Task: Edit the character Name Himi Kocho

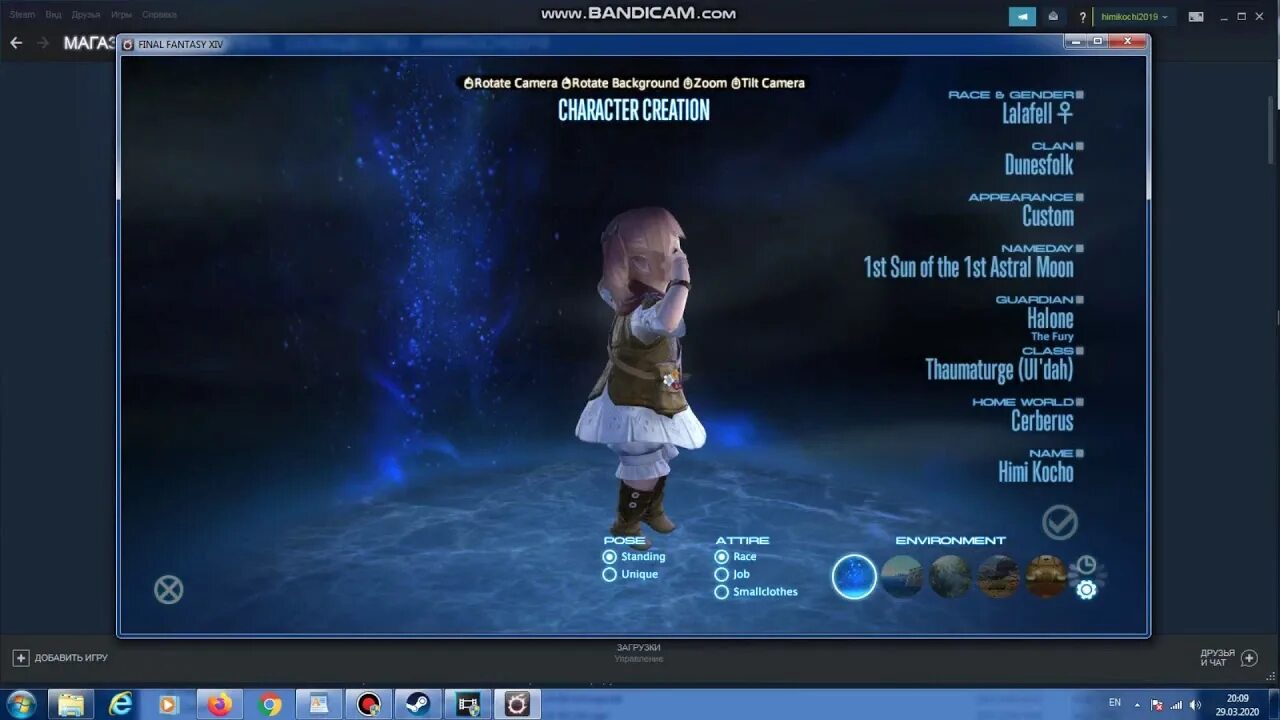Action: [x=1036, y=472]
